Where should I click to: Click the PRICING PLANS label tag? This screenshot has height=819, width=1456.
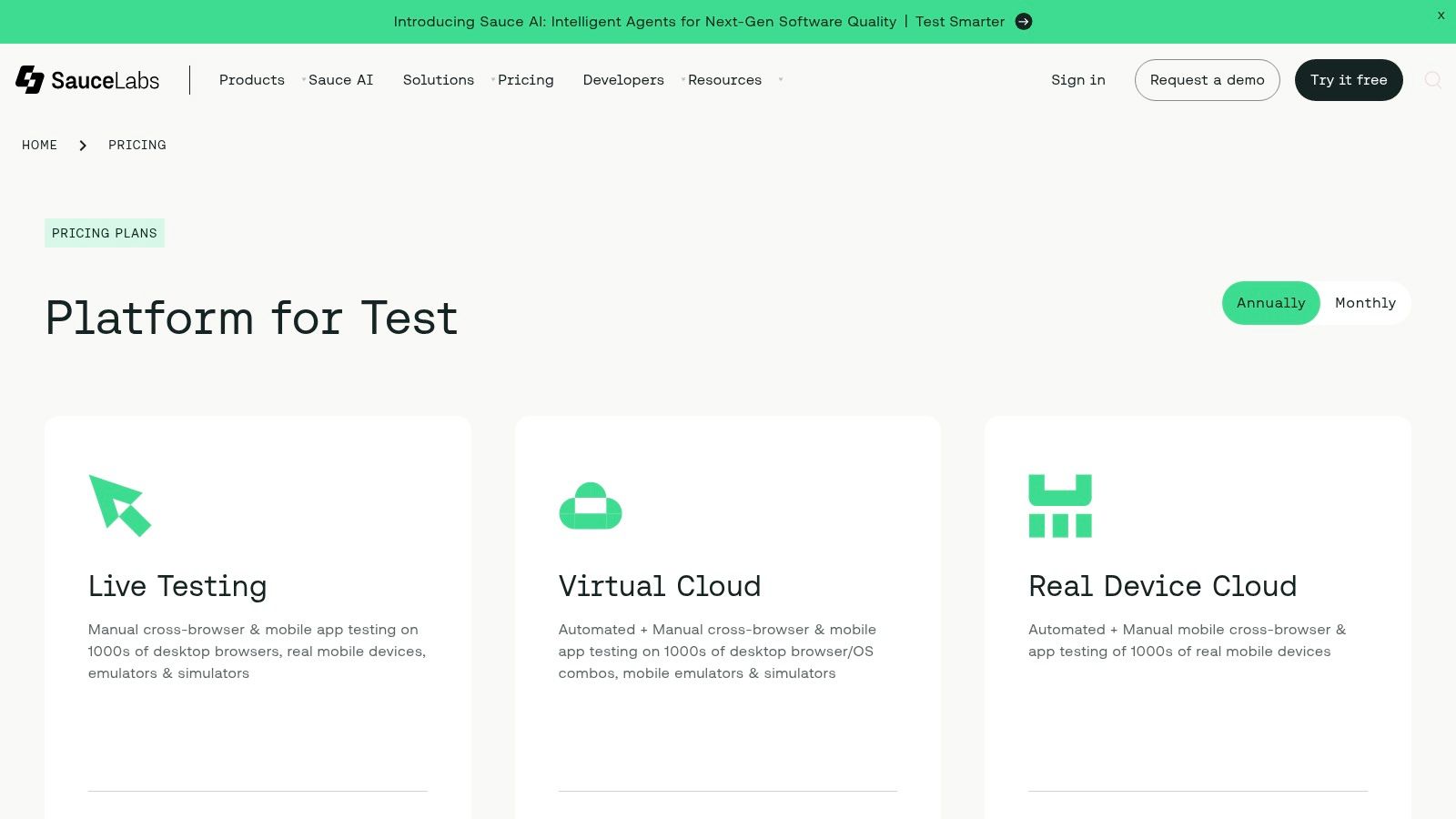click(104, 233)
